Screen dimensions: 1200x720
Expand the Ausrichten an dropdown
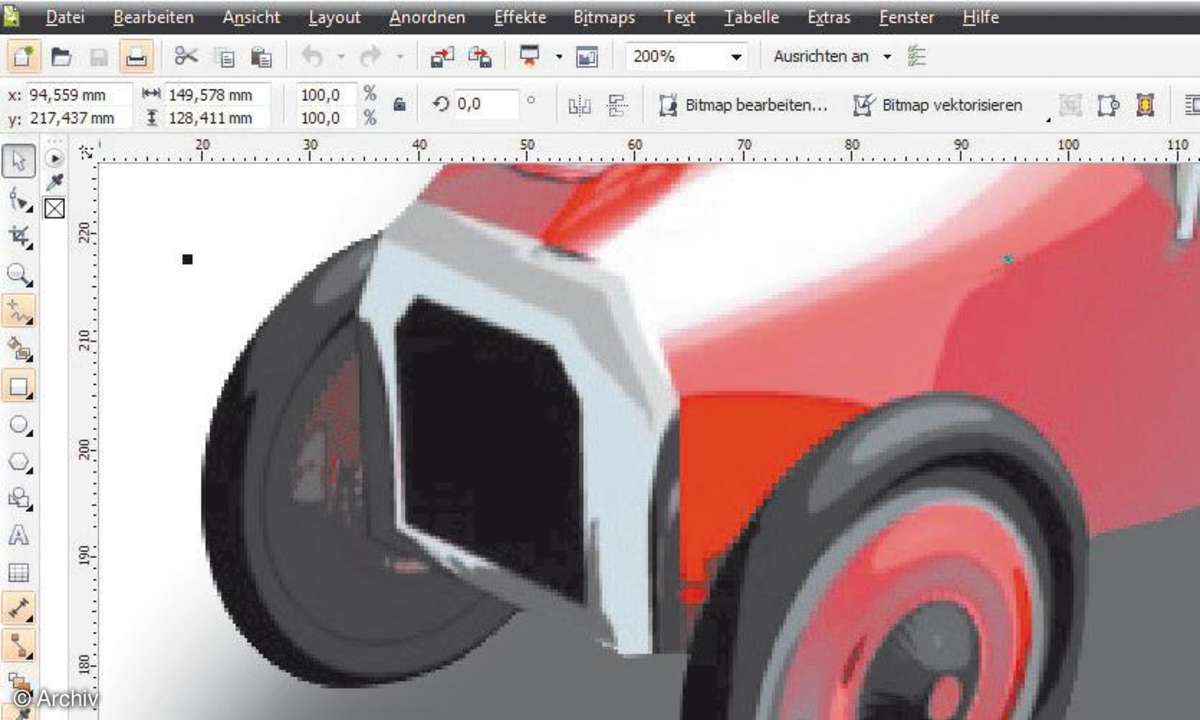coord(887,57)
